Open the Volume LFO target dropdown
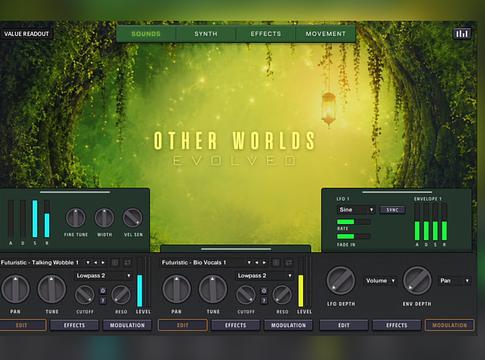 (380, 281)
